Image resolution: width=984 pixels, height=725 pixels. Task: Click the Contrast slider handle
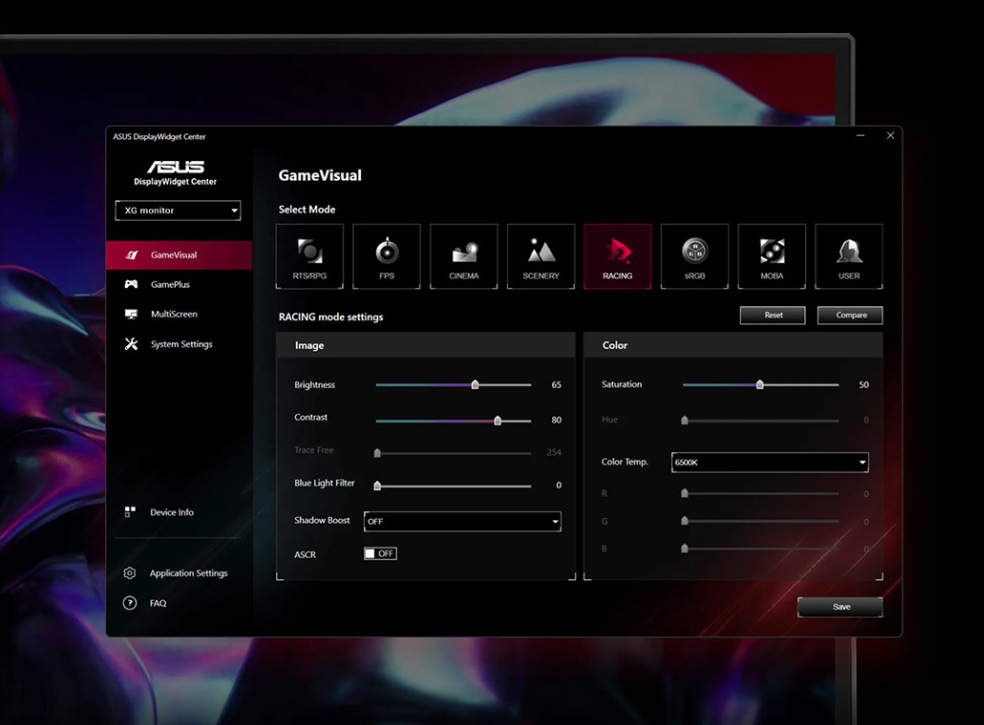pyautogui.click(x=498, y=420)
